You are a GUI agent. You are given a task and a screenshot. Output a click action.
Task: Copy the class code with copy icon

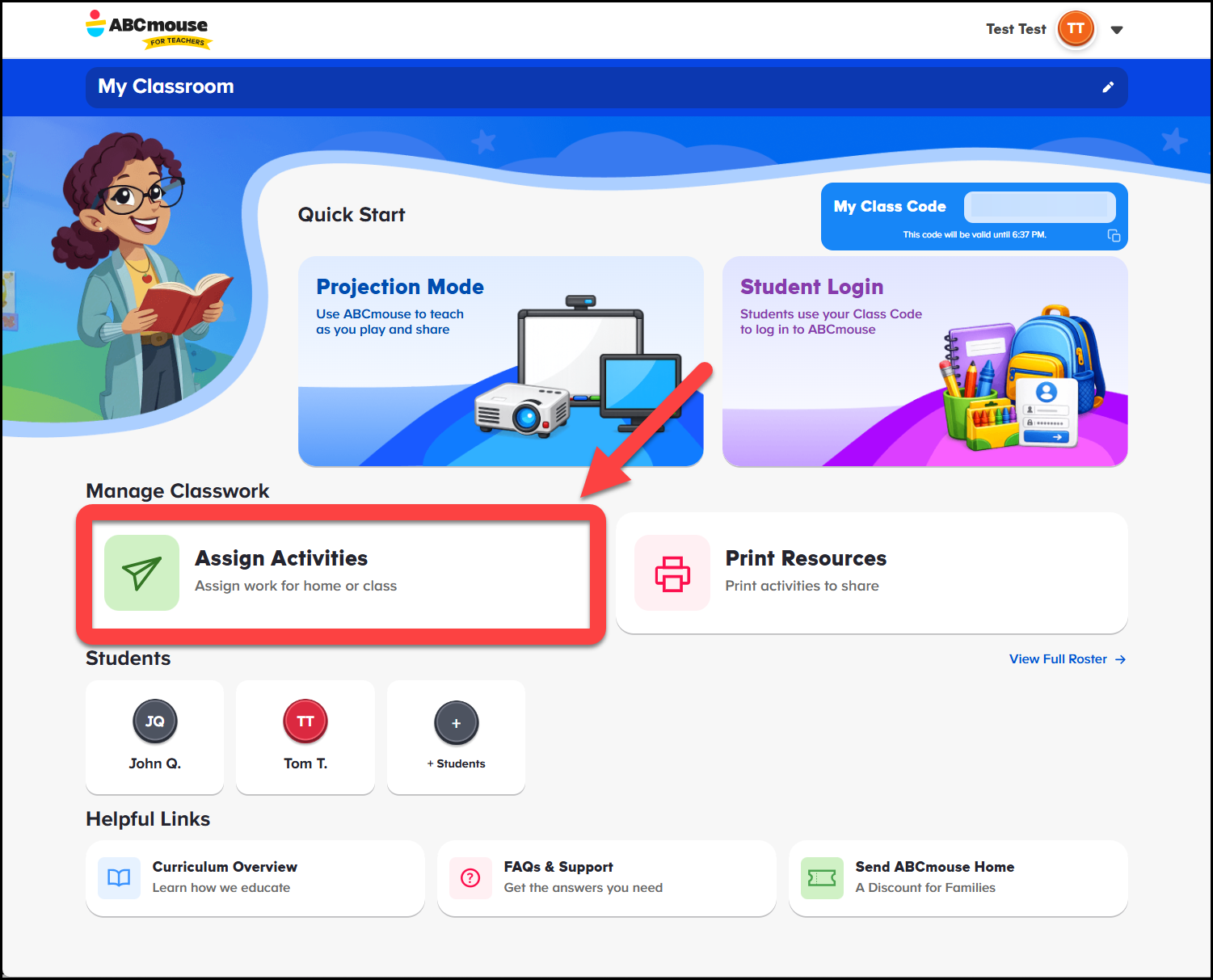pos(1114,235)
